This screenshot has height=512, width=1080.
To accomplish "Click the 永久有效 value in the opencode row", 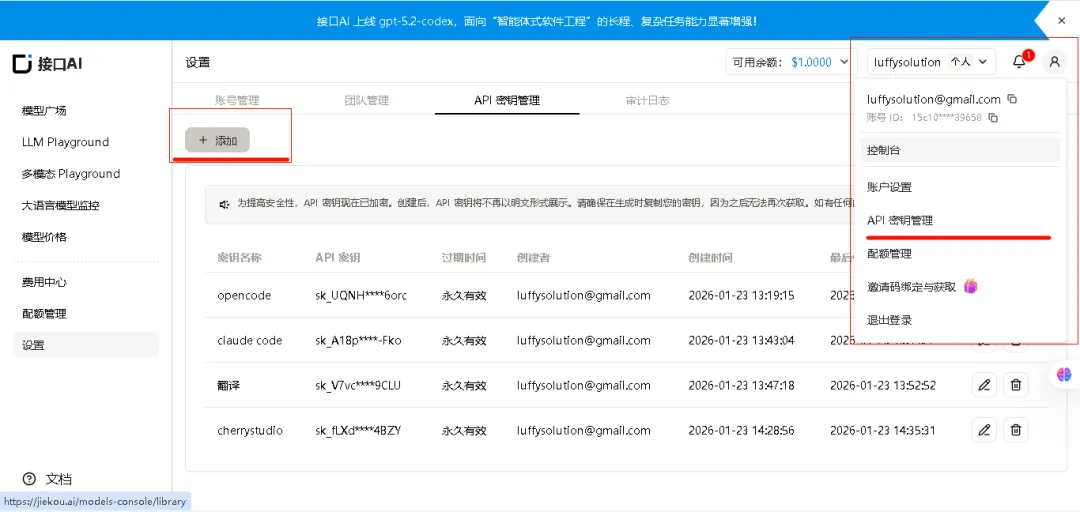I will tap(464, 296).
